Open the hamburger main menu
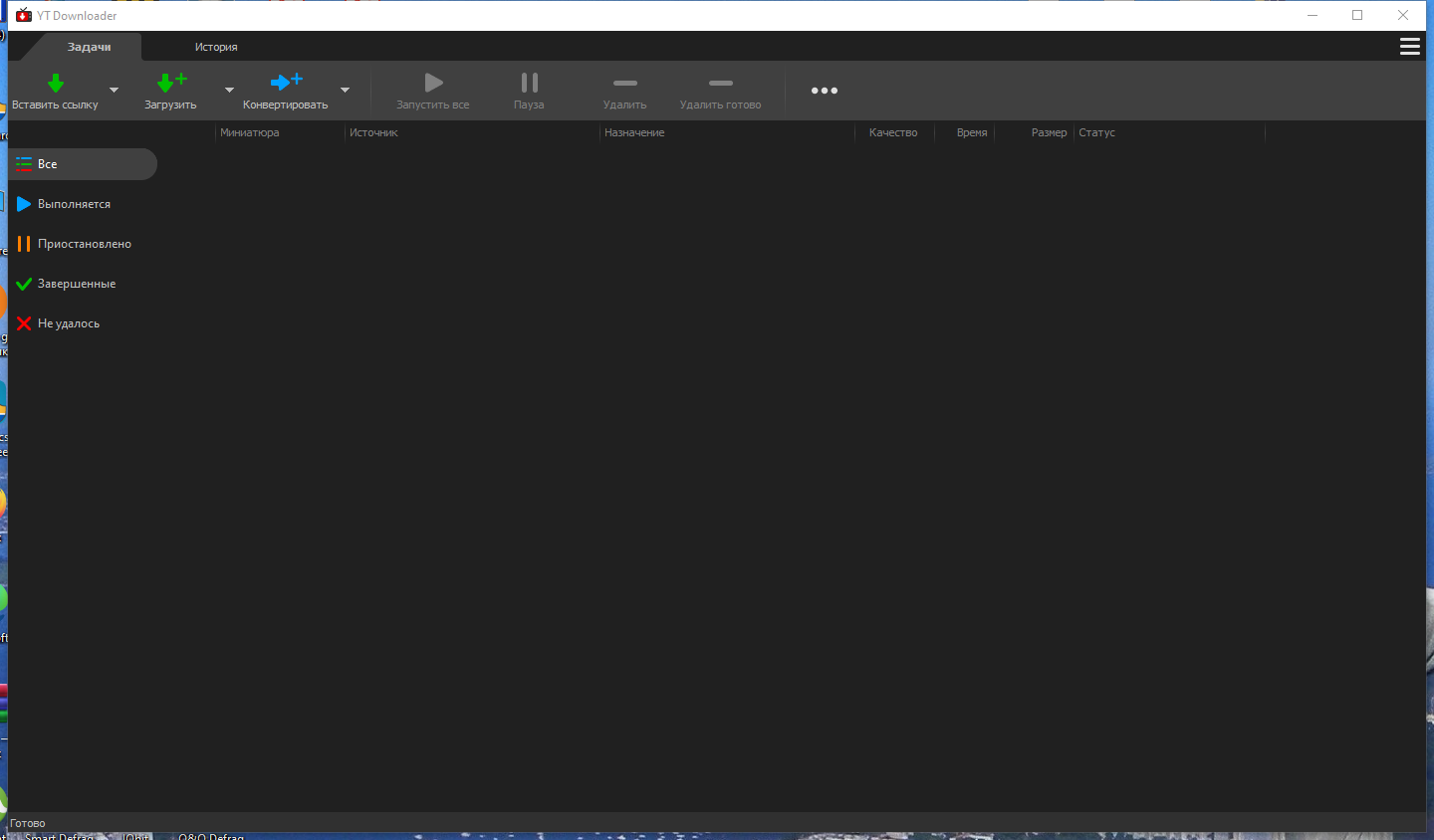Image resolution: width=1434 pixels, height=840 pixels. [1410, 47]
